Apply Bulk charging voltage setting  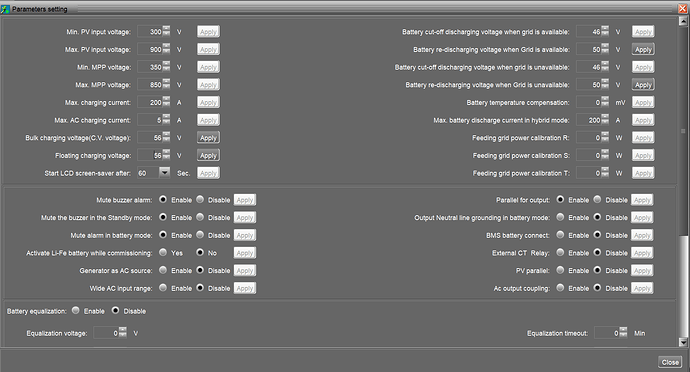click(208, 137)
